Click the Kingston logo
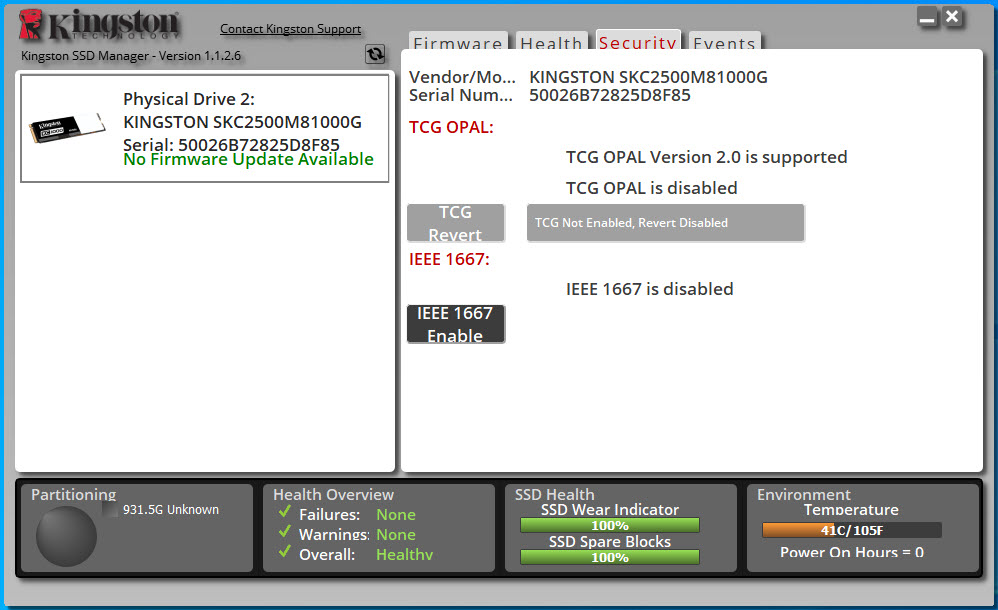The width and height of the screenshot is (998, 610). click(99, 25)
